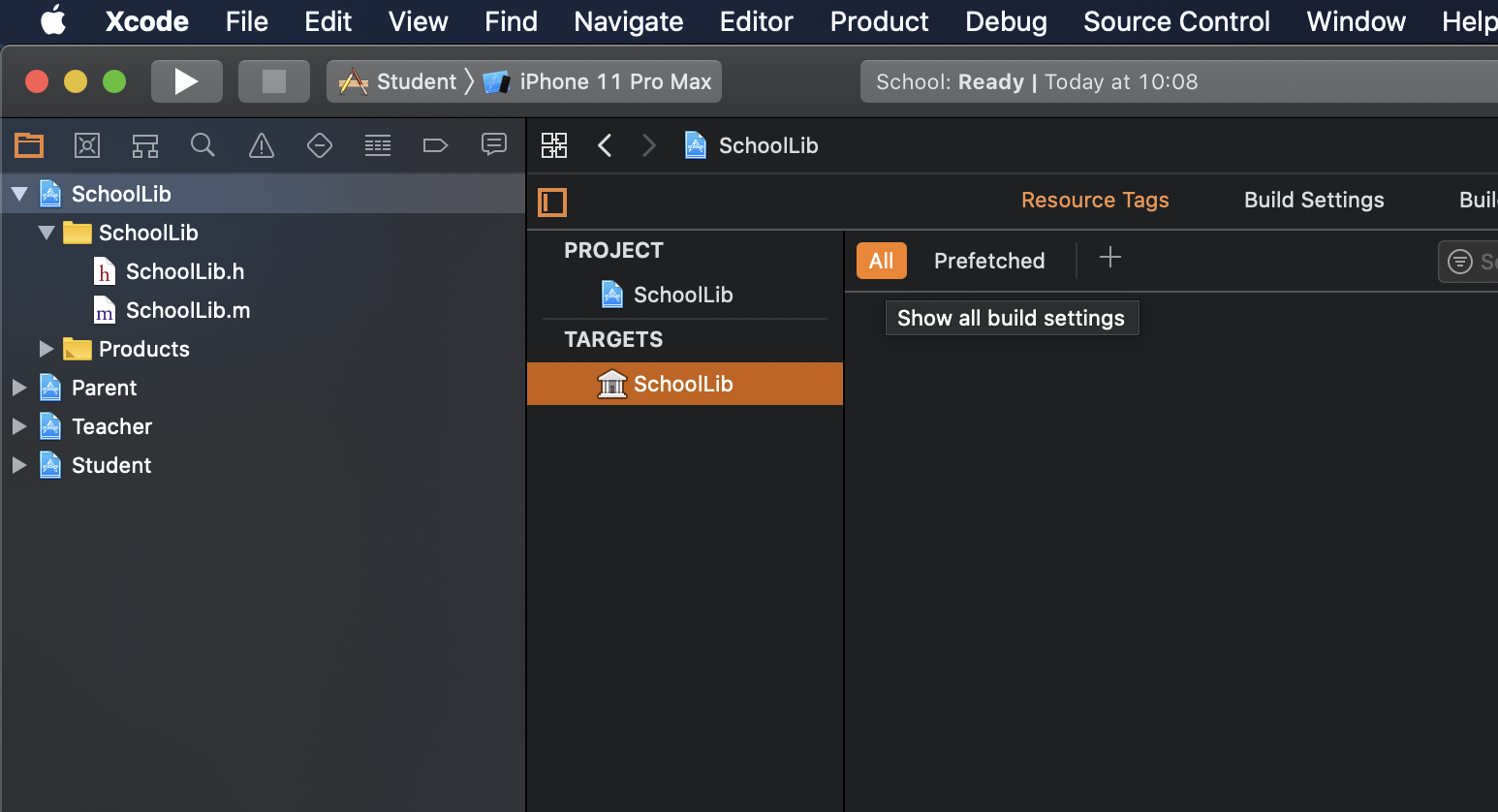Open the Source Control navigator icon

click(87, 145)
